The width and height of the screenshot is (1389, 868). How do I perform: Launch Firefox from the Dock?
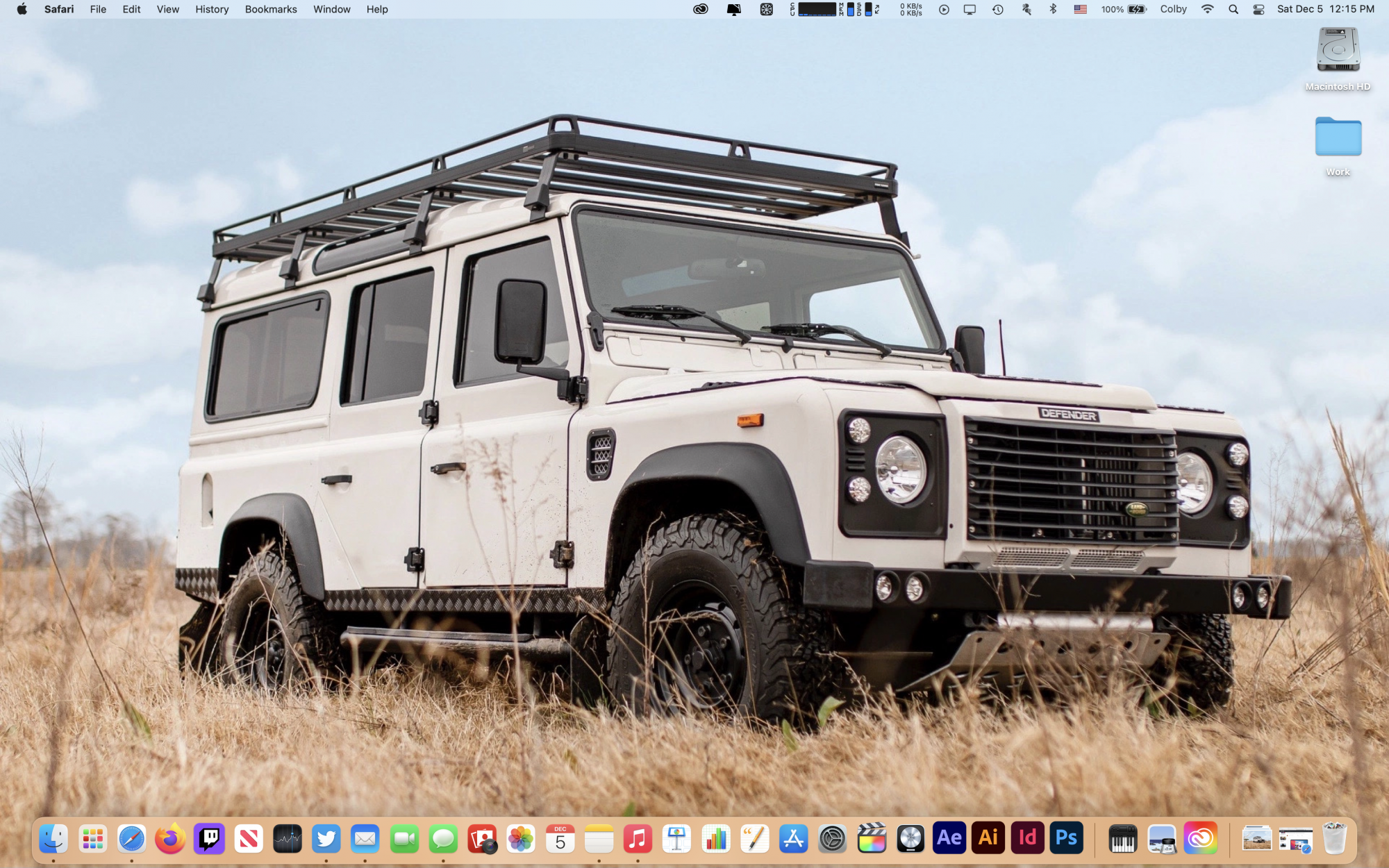point(170,839)
